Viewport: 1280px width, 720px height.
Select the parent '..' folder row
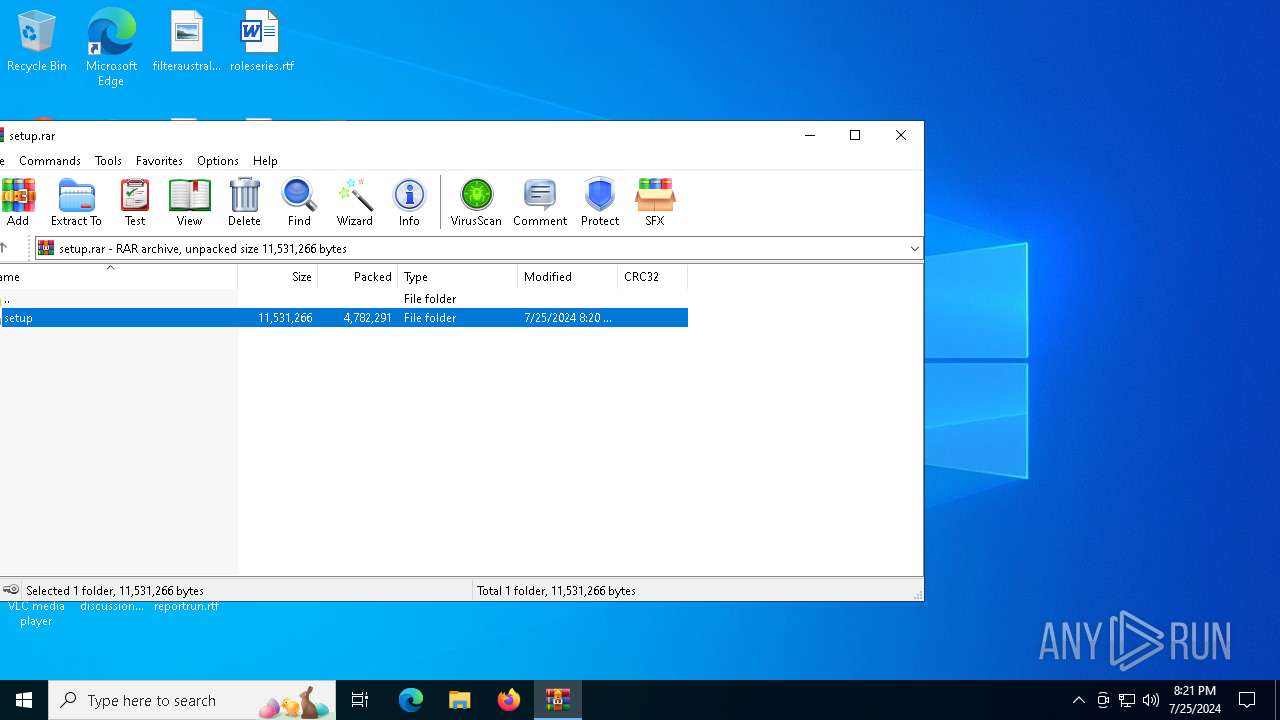coord(344,299)
